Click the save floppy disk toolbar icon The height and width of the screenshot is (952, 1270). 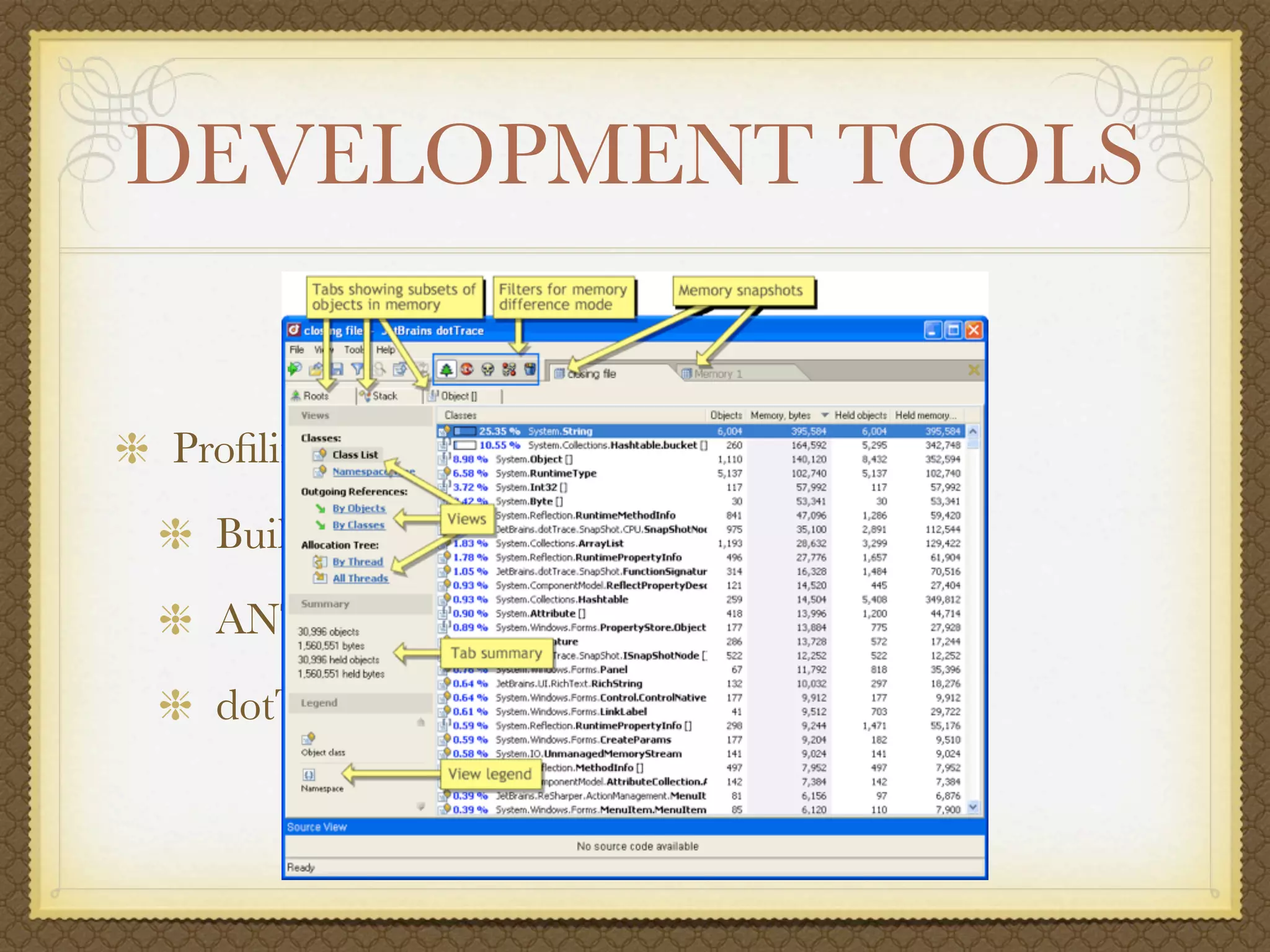pyautogui.click(x=337, y=370)
